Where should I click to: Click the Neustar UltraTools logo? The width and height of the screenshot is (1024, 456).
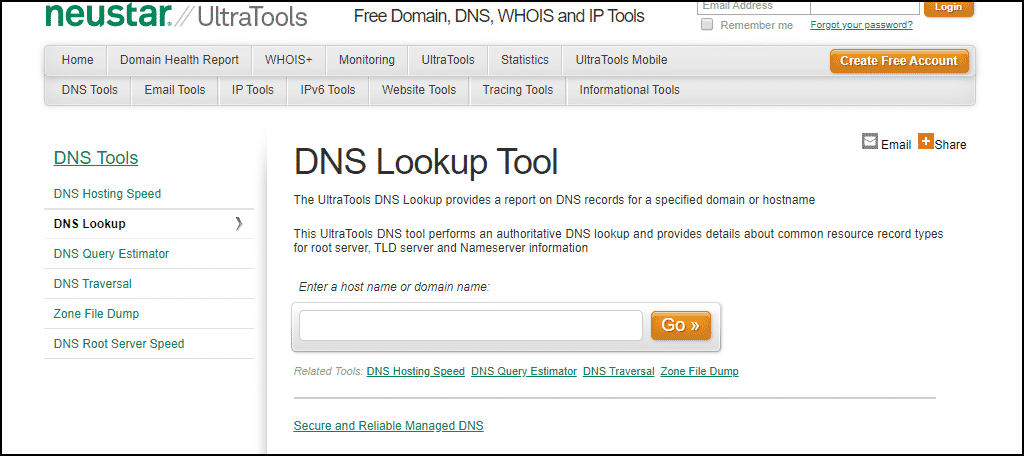[176, 14]
